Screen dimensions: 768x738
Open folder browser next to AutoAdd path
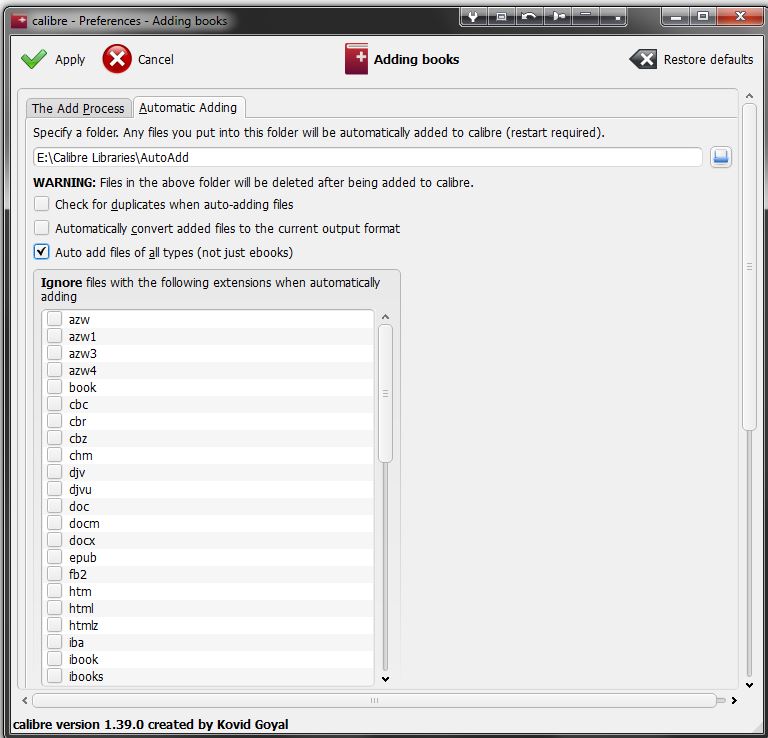(x=720, y=157)
